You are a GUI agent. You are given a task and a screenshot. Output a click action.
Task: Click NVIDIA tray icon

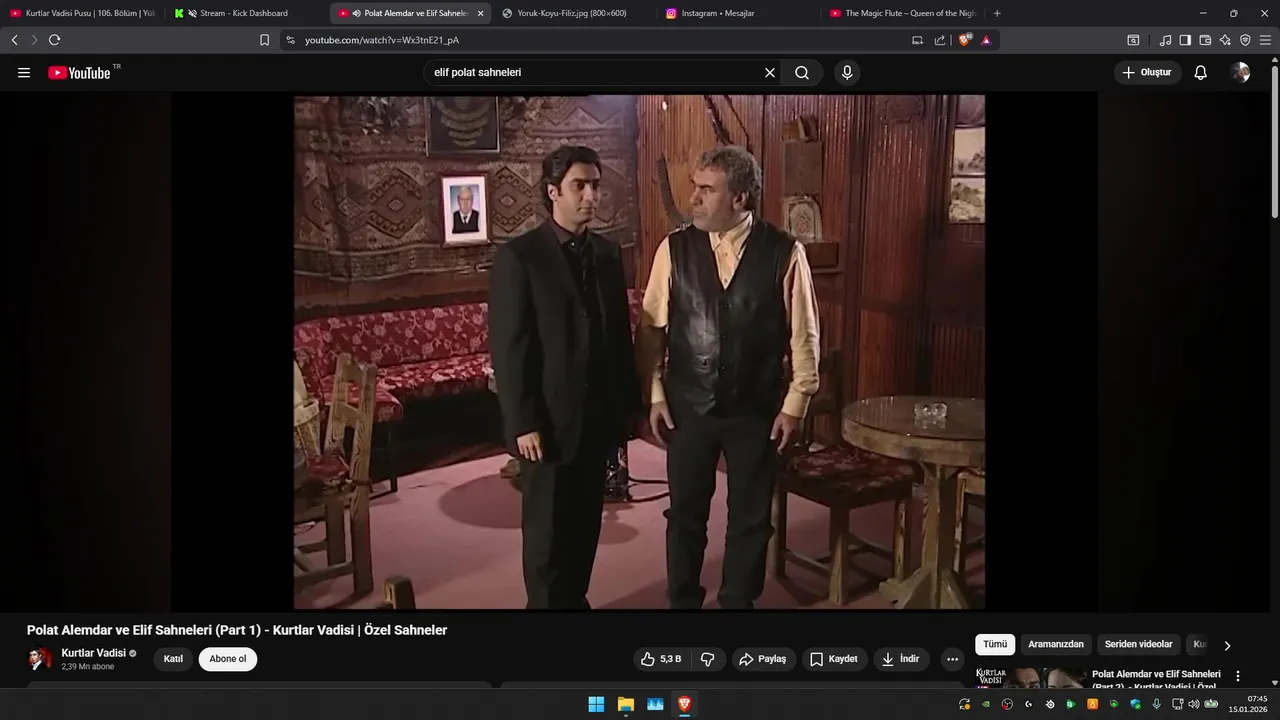(x=986, y=704)
